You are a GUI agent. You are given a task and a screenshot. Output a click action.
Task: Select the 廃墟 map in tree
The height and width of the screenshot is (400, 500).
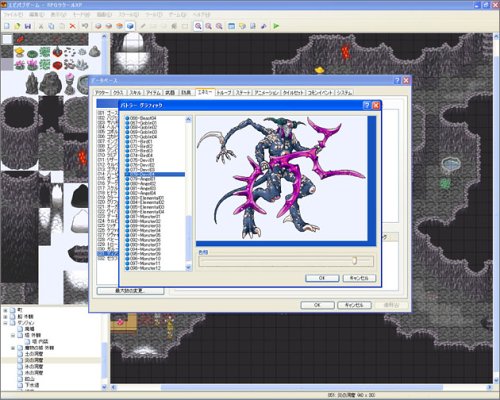[30, 329]
